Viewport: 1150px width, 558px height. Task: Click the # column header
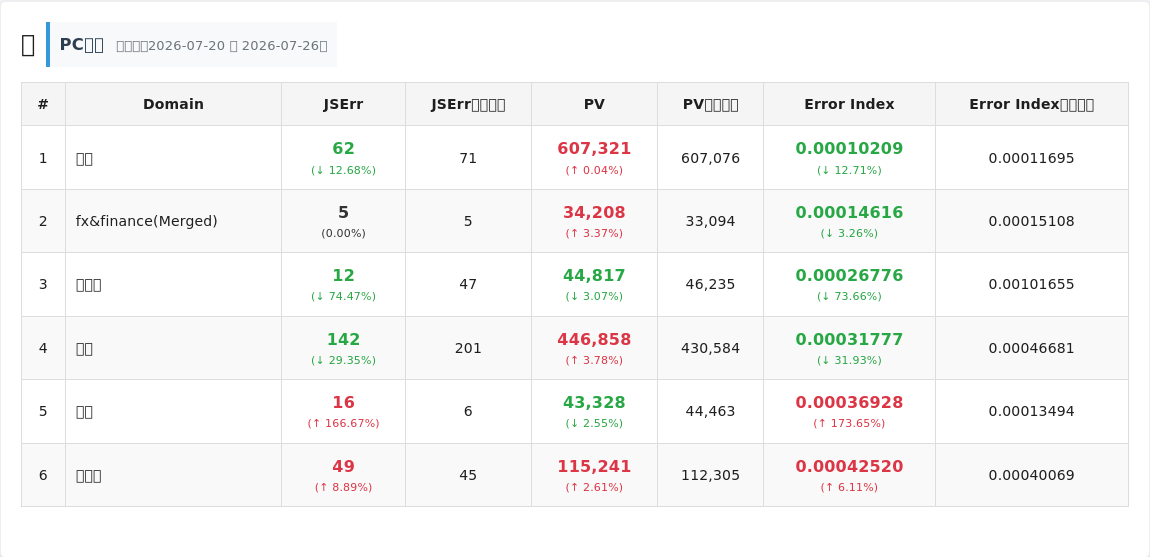[43, 104]
